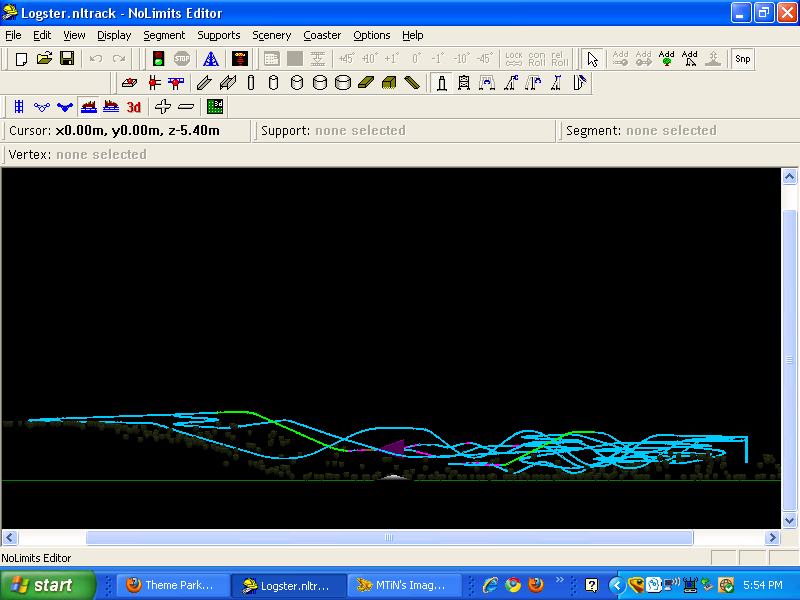Viewport: 800px width, 600px height.
Task: Start the simulator with traffic light icon
Action: click(x=158, y=59)
